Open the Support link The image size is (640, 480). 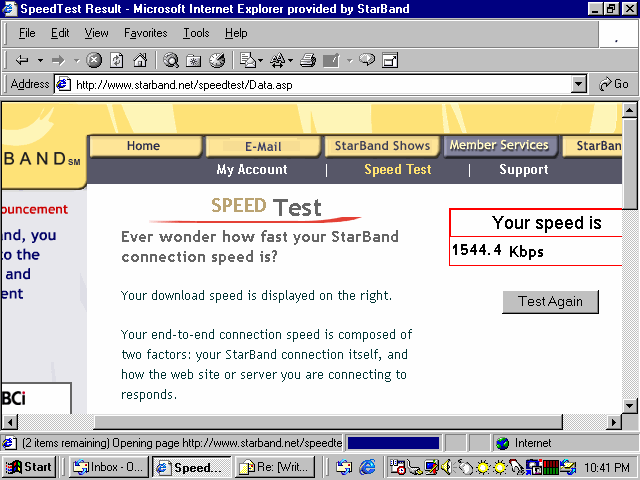[524, 169]
